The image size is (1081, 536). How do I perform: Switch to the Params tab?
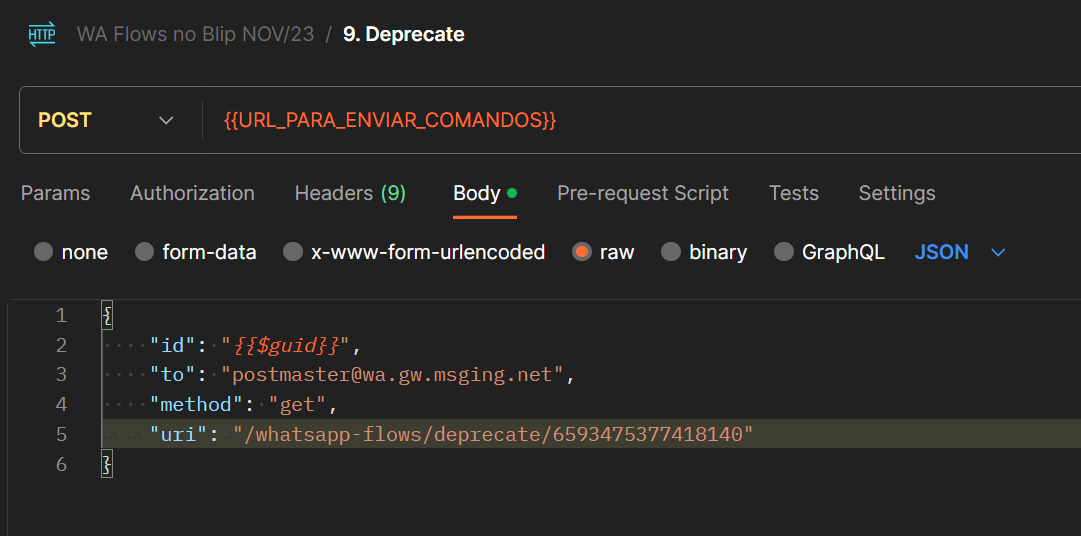pos(56,193)
